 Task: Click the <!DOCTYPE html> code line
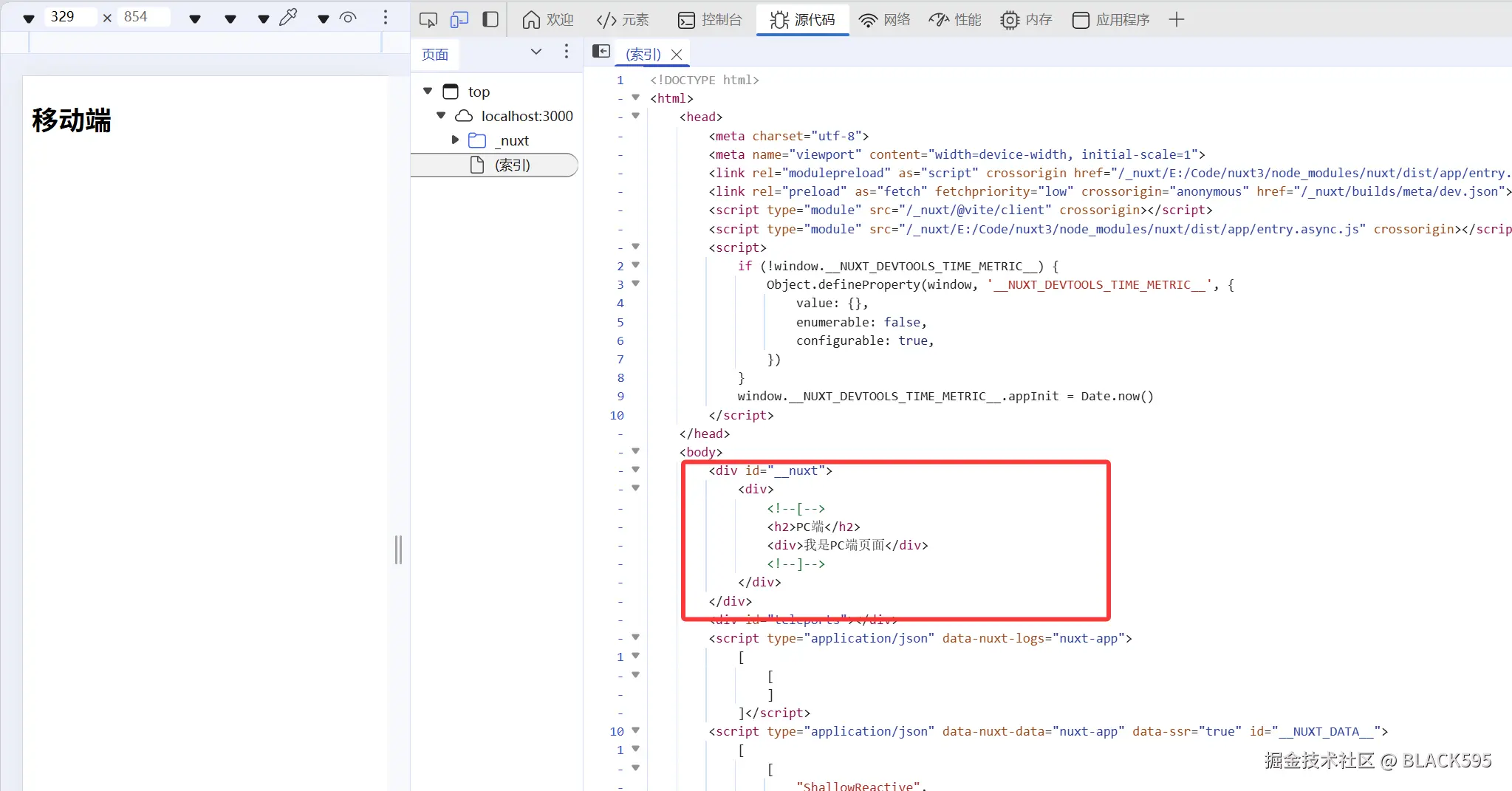pyautogui.click(x=705, y=80)
